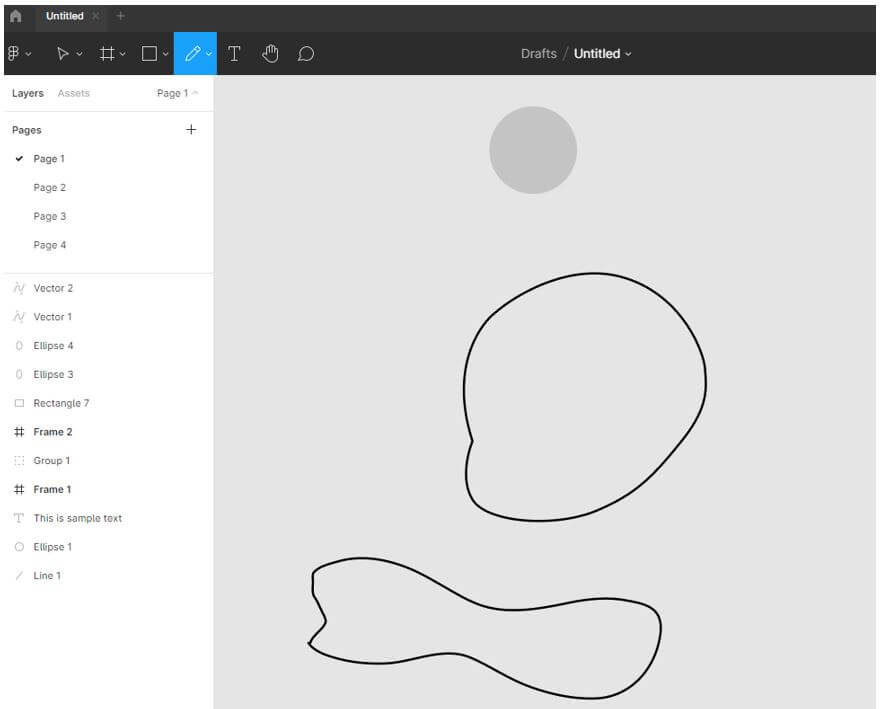Click the Pages section heading

[x=27, y=130]
